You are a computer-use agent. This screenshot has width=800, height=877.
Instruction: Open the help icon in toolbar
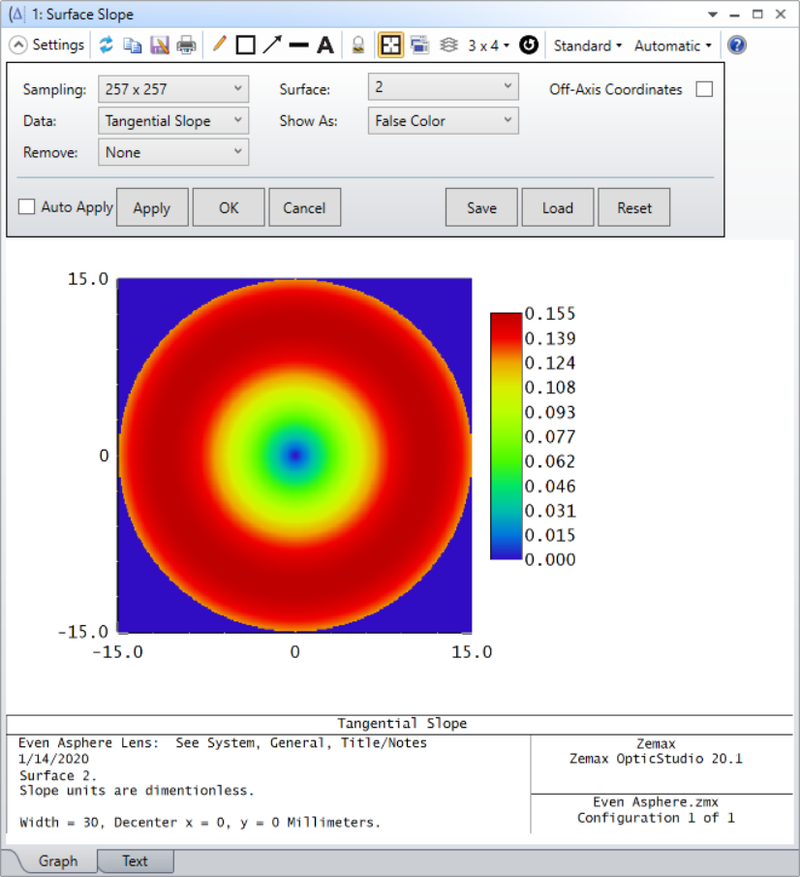736,45
